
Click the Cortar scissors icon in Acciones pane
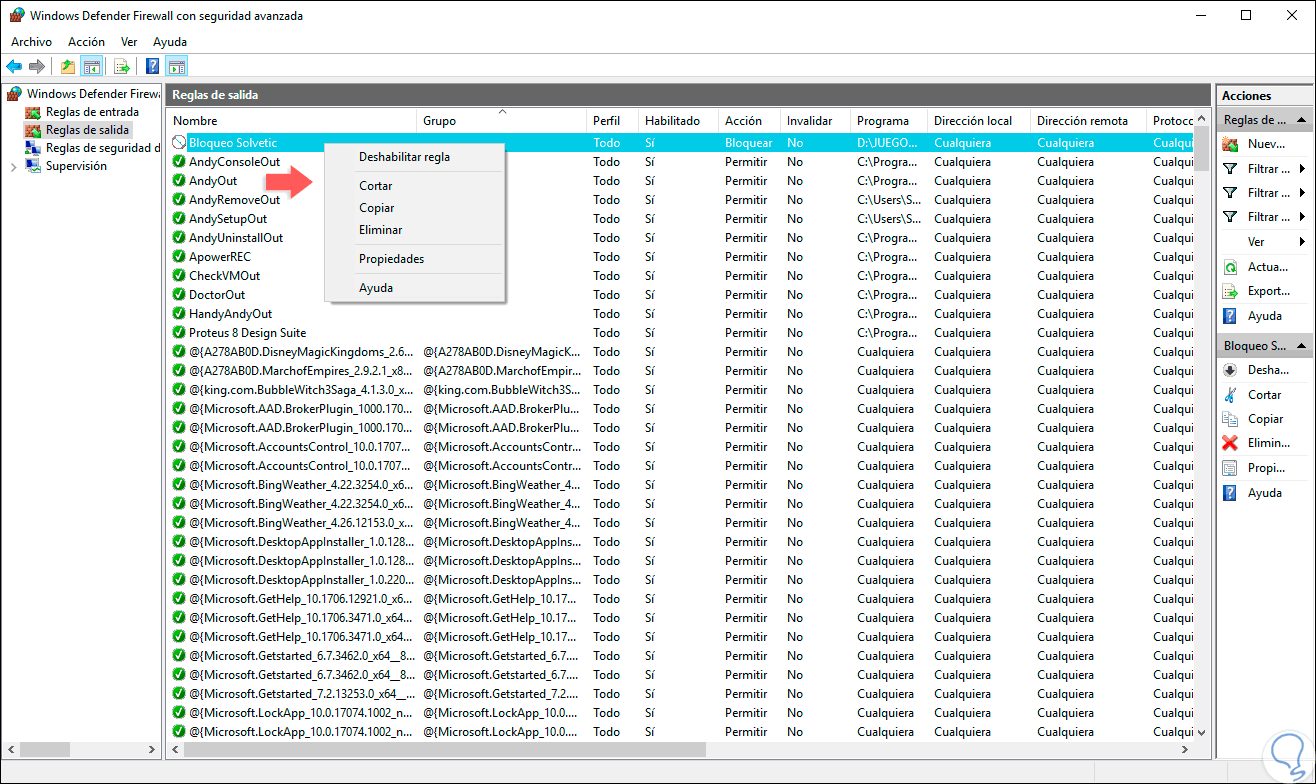[1230, 395]
